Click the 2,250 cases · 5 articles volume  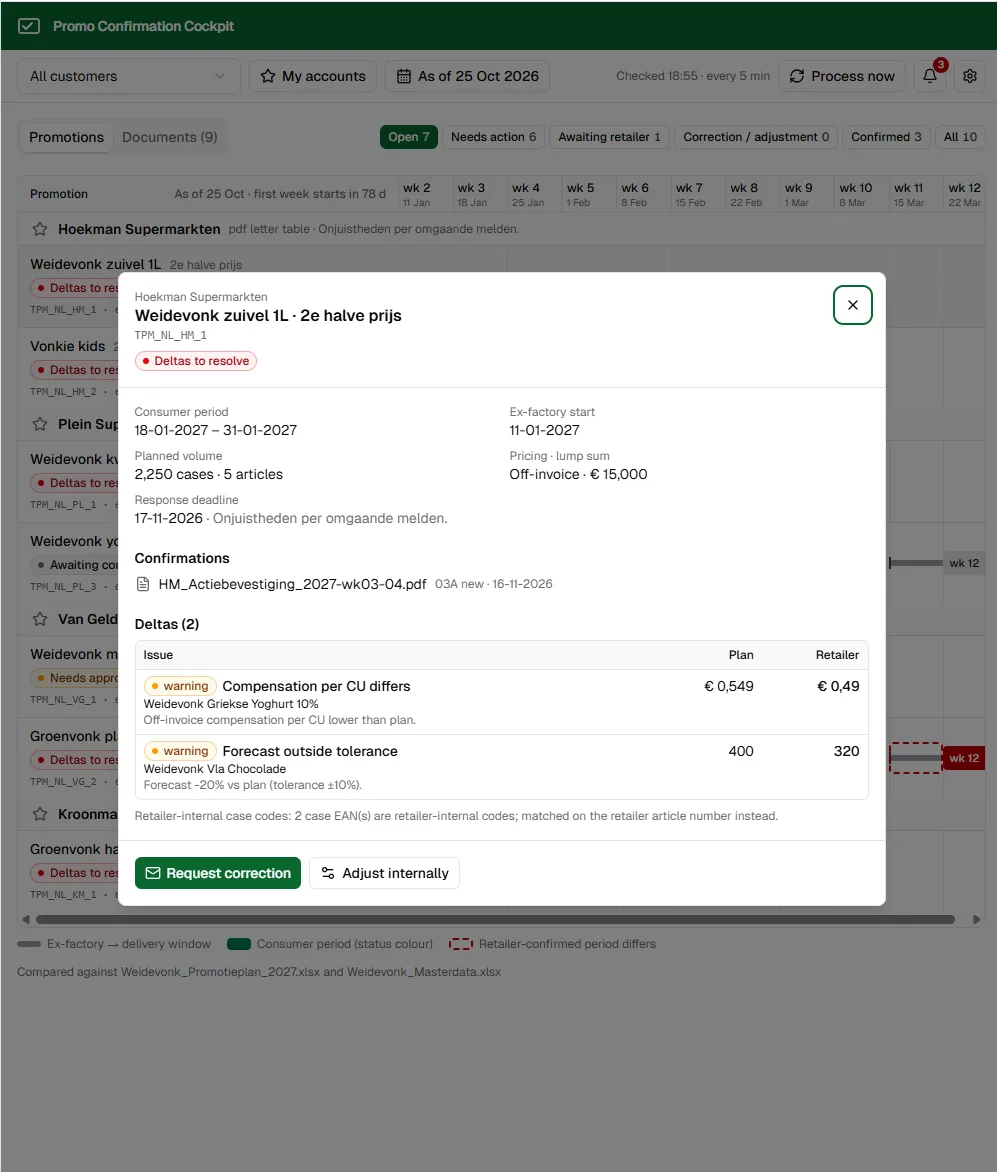pos(209,475)
